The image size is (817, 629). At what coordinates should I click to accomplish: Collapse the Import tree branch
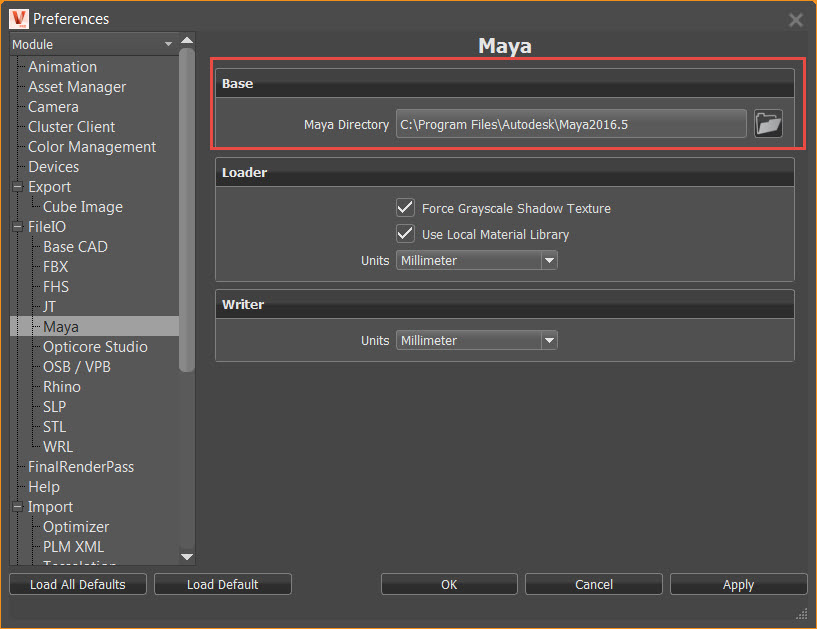tap(15, 506)
